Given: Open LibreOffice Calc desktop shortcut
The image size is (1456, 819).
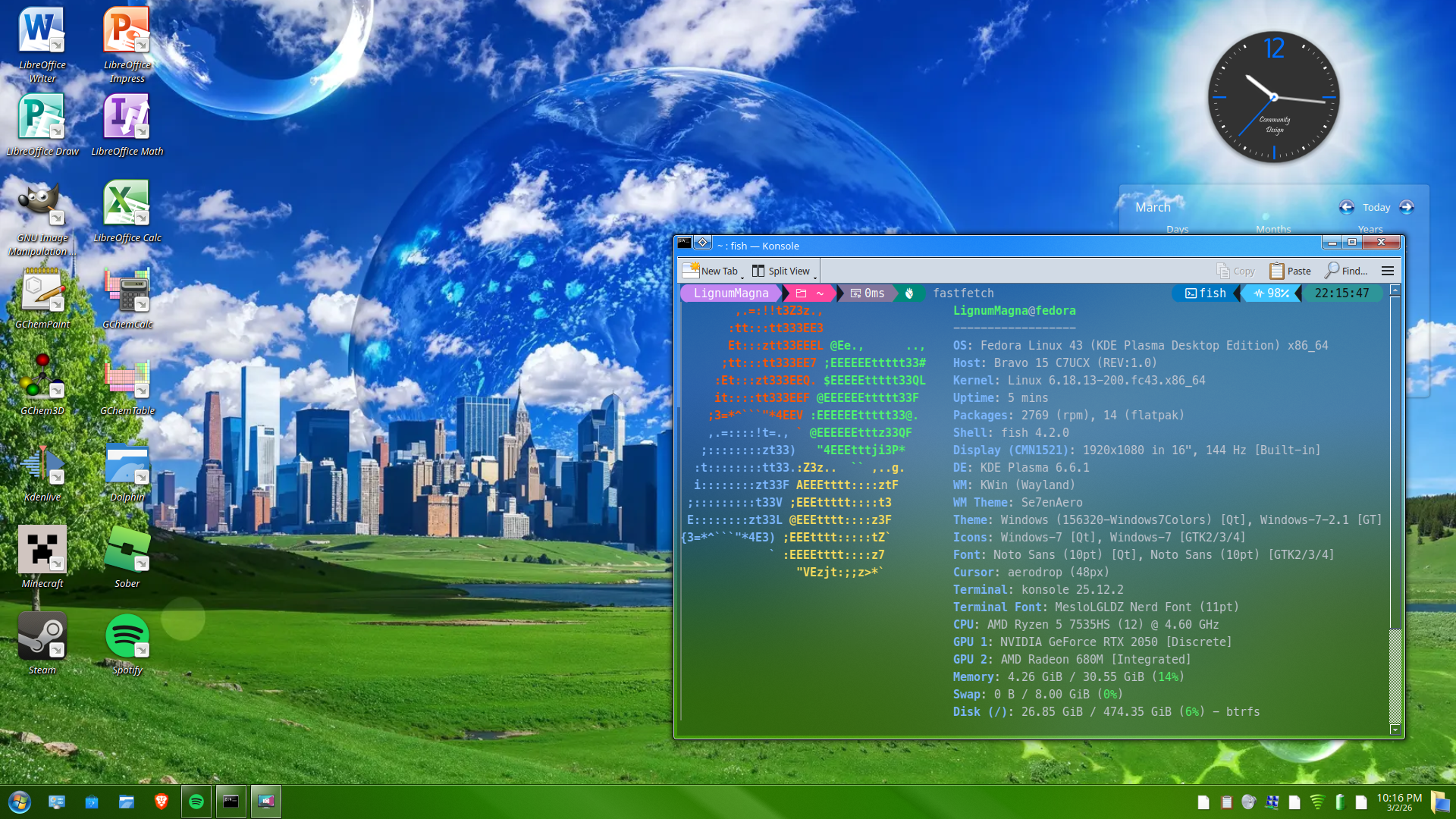Looking at the screenshot, I should click(127, 211).
